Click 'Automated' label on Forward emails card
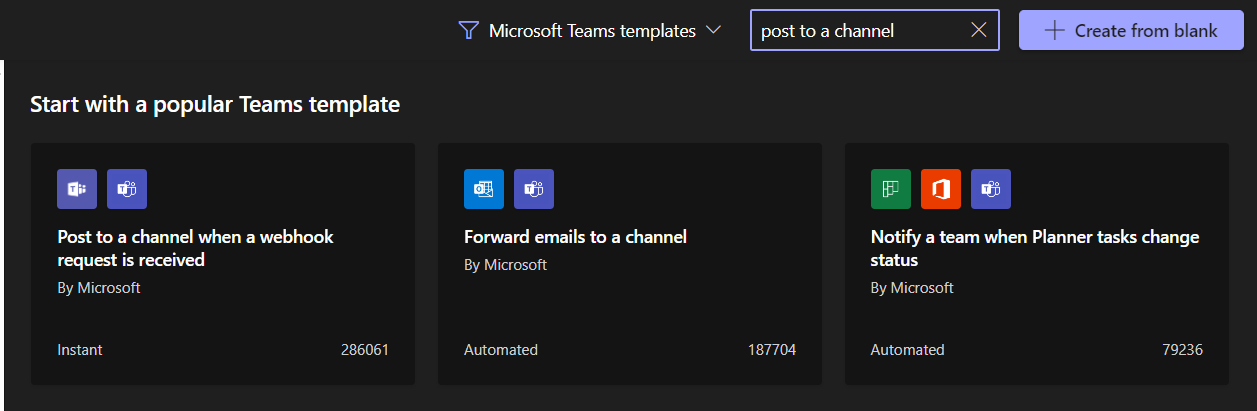The image size is (1257, 411). (x=501, y=350)
